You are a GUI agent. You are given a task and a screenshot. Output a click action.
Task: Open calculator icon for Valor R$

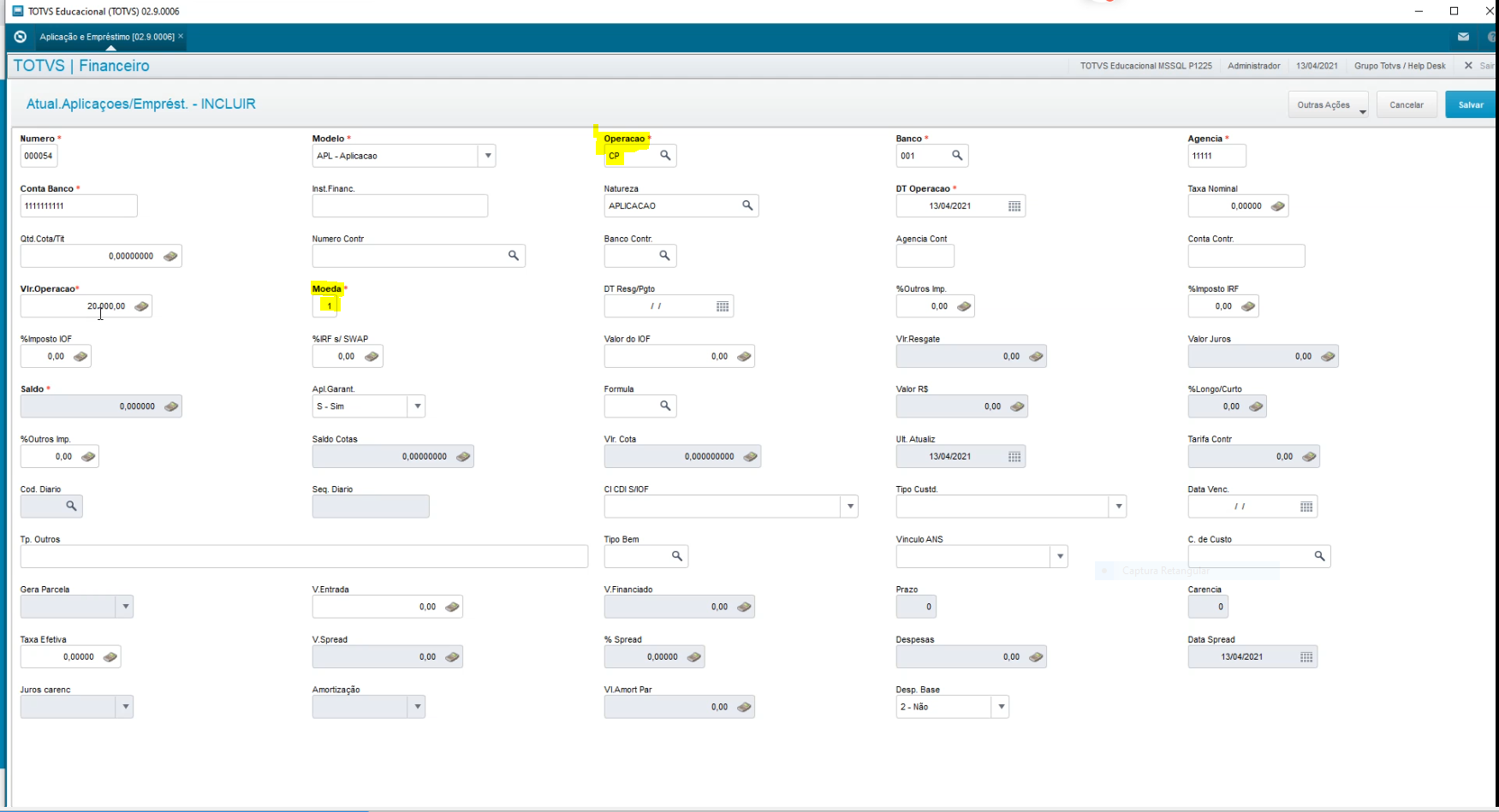pyautogui.click(x=1017, y=406)
